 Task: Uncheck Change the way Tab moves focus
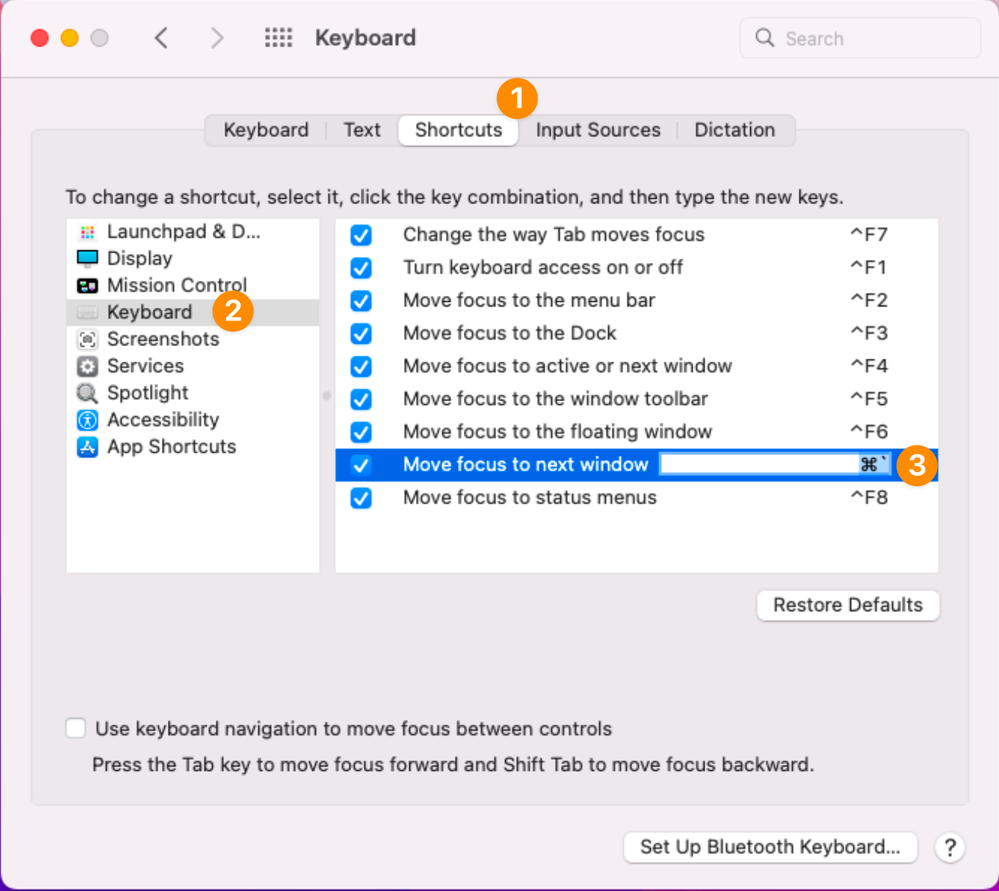click(x=361, y=235)
